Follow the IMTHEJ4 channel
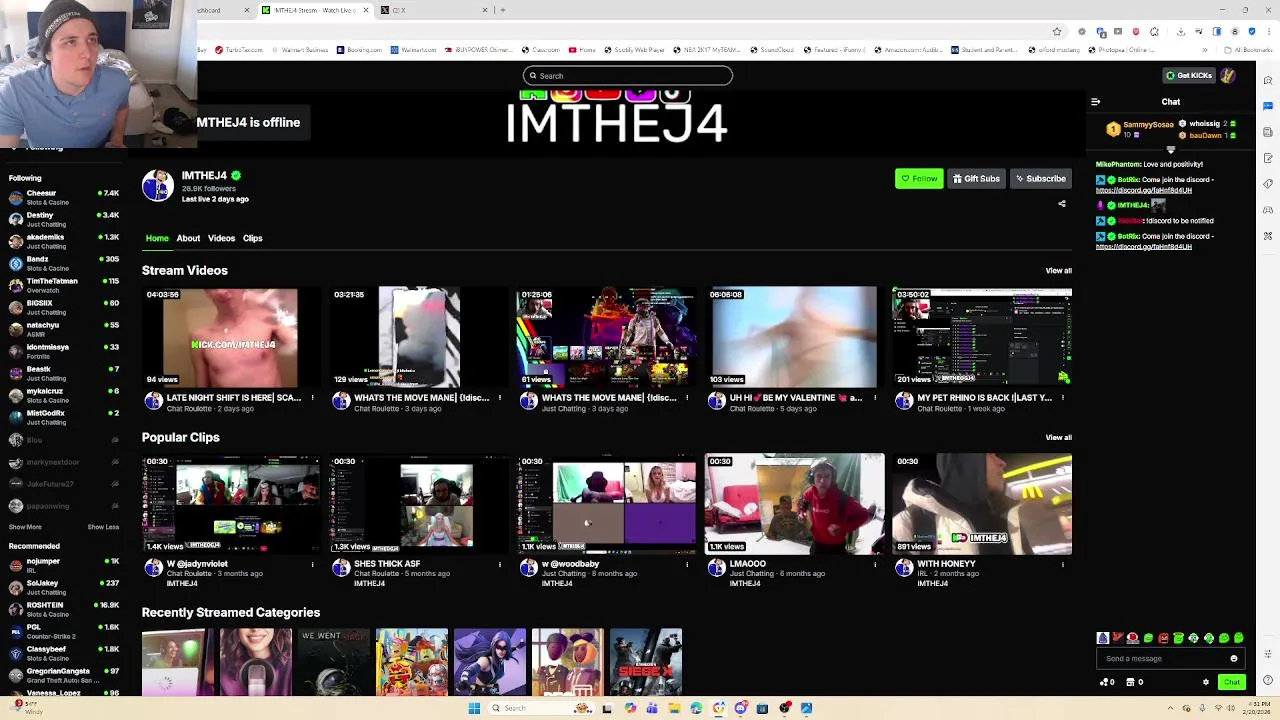This screenshot has height=720, width=1280. (x=919, y=179)
